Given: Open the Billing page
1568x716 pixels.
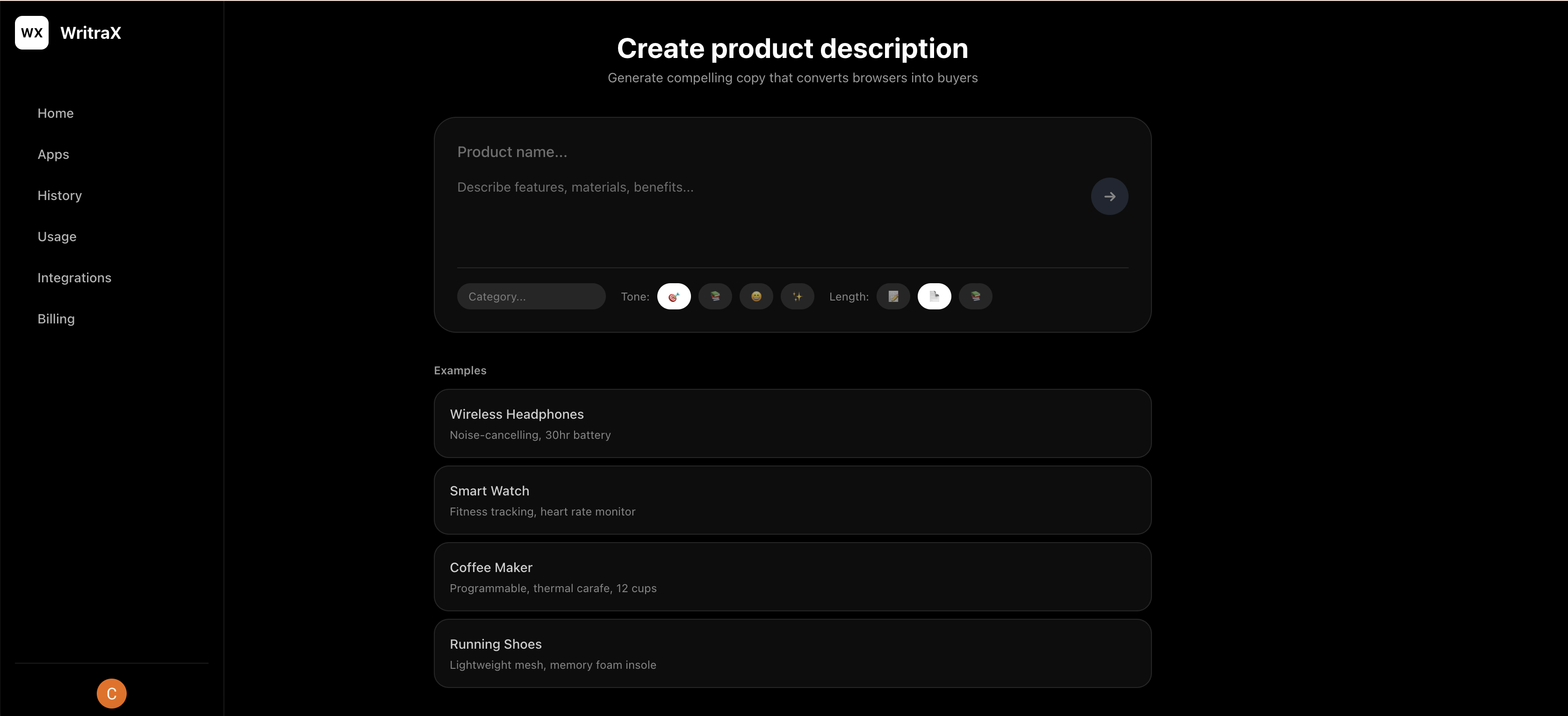Looking at the screenshot, I should pos(55,319).
